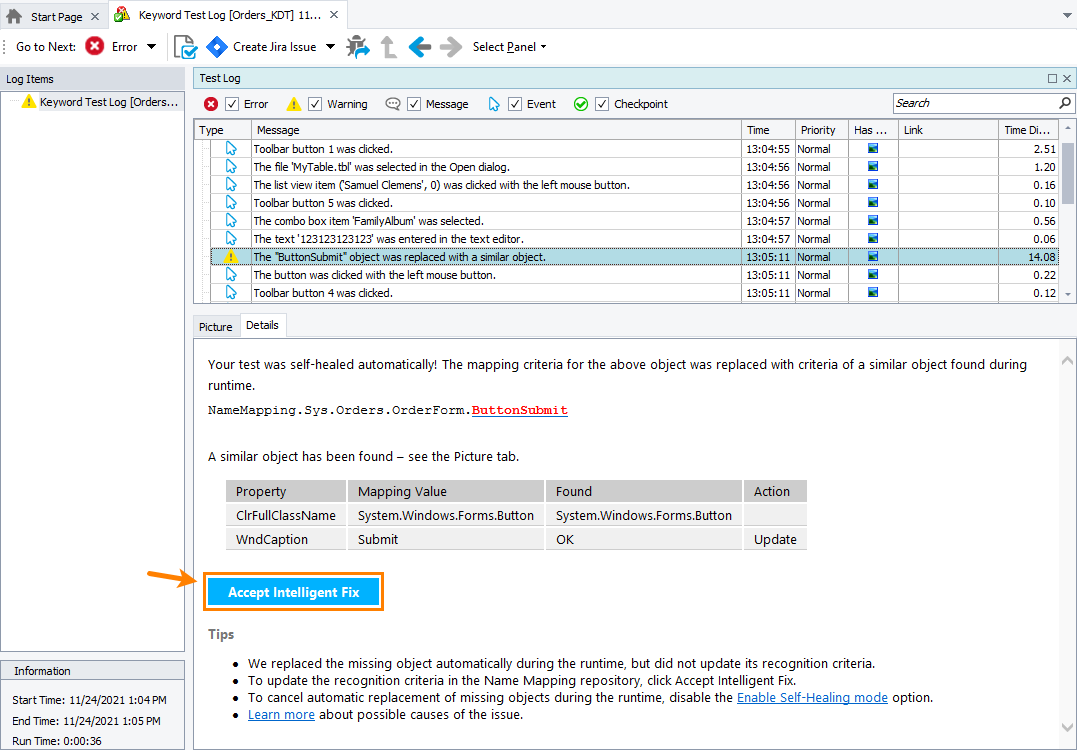Expand the Create Jira Issue dropdown arrow
The width and height of the screenshot is (1077, 750).
pyautogui.click(x=331, y=47)
